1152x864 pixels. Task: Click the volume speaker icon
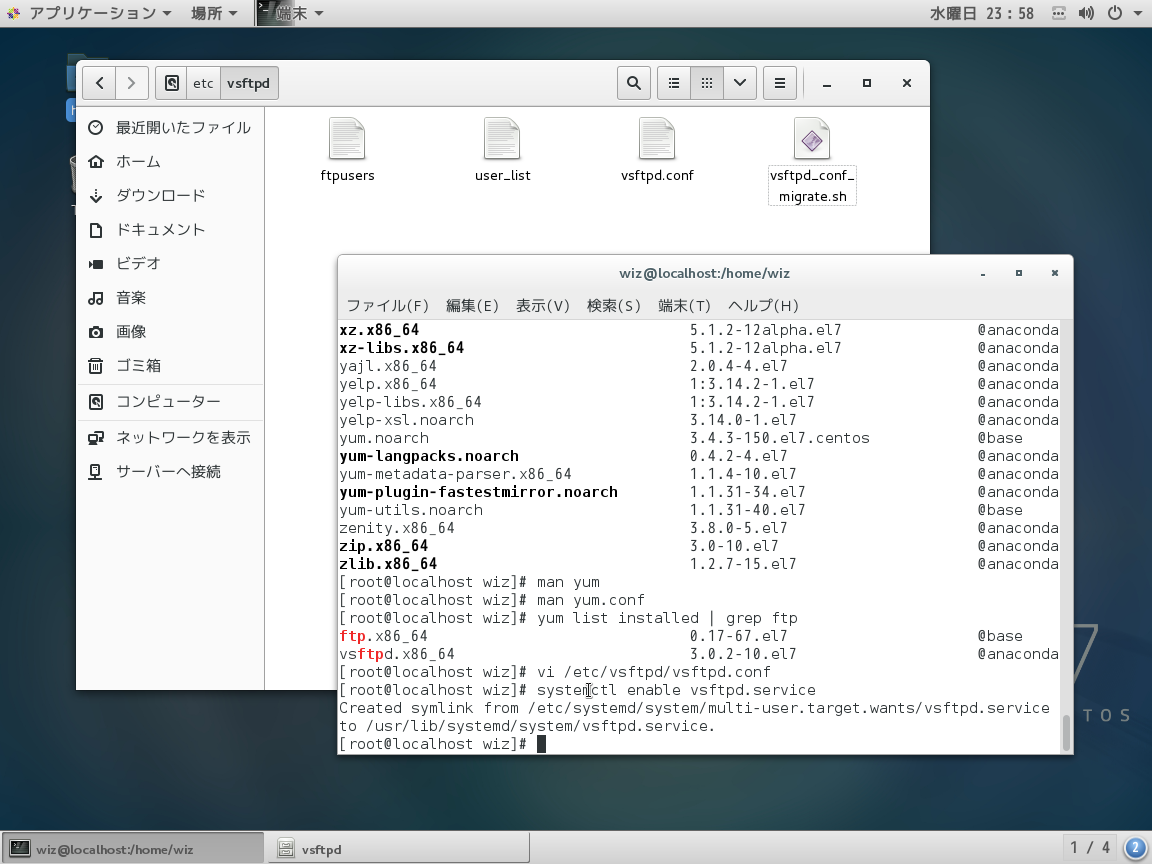[1086, 13]
